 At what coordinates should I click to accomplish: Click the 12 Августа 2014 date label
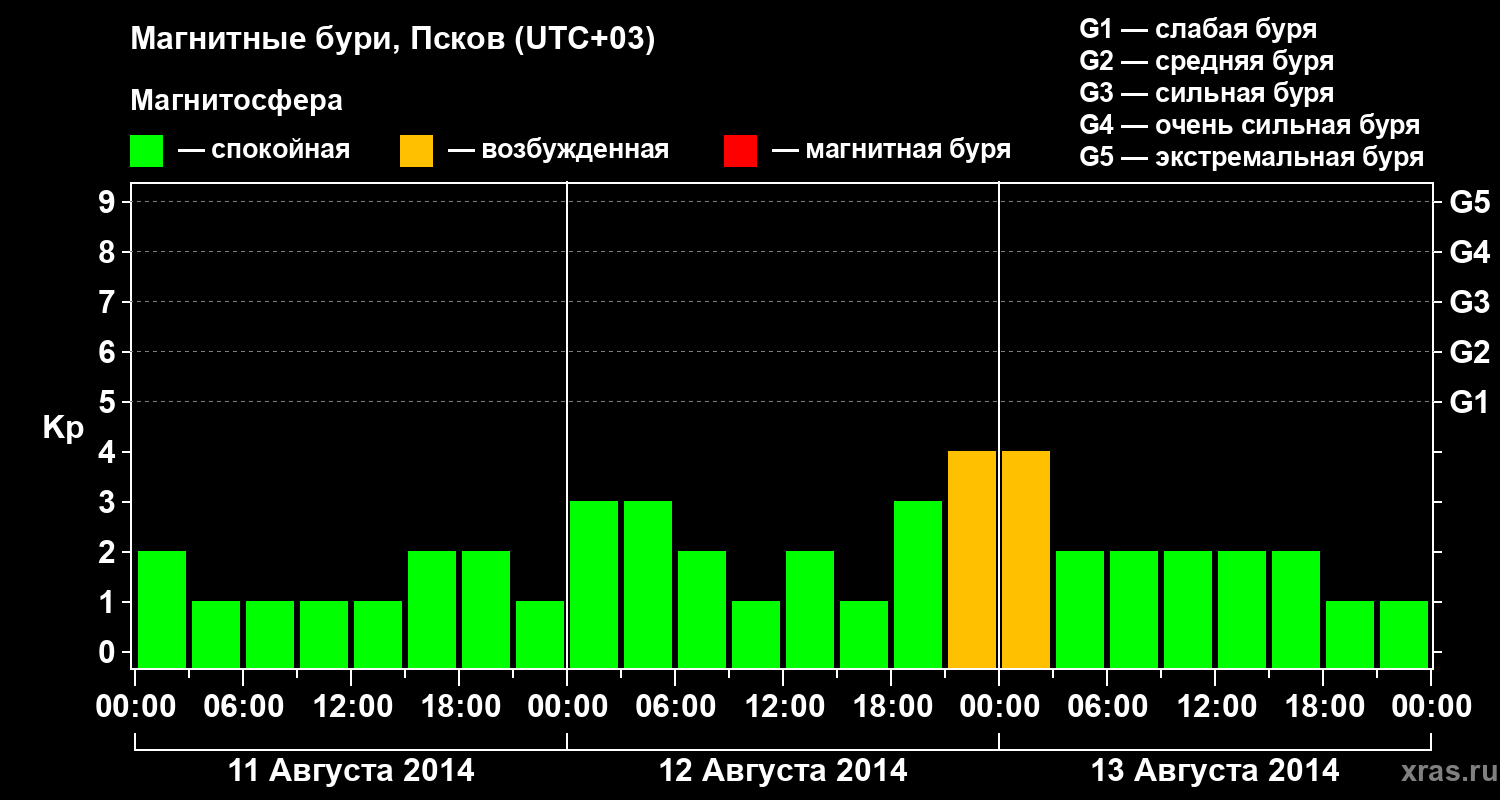tap(783, 771)
